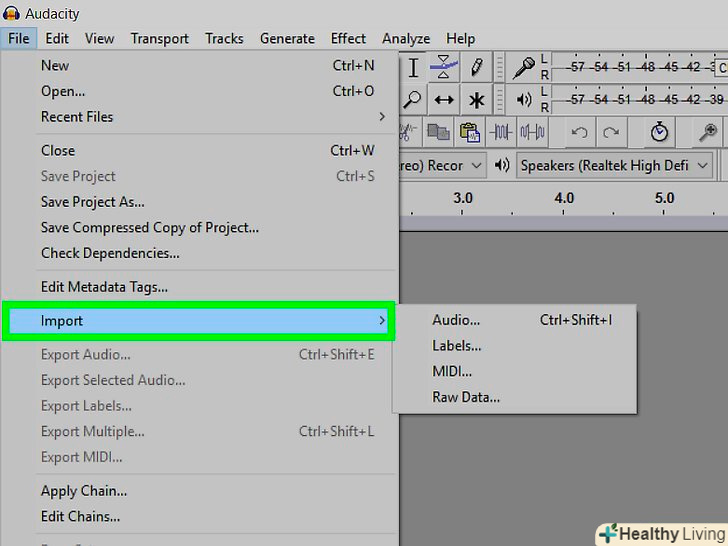The image size is (728, 546).
Task: Choose Labels... in the Import submenu
Action: pyautogui.click(x=514, y=346)
